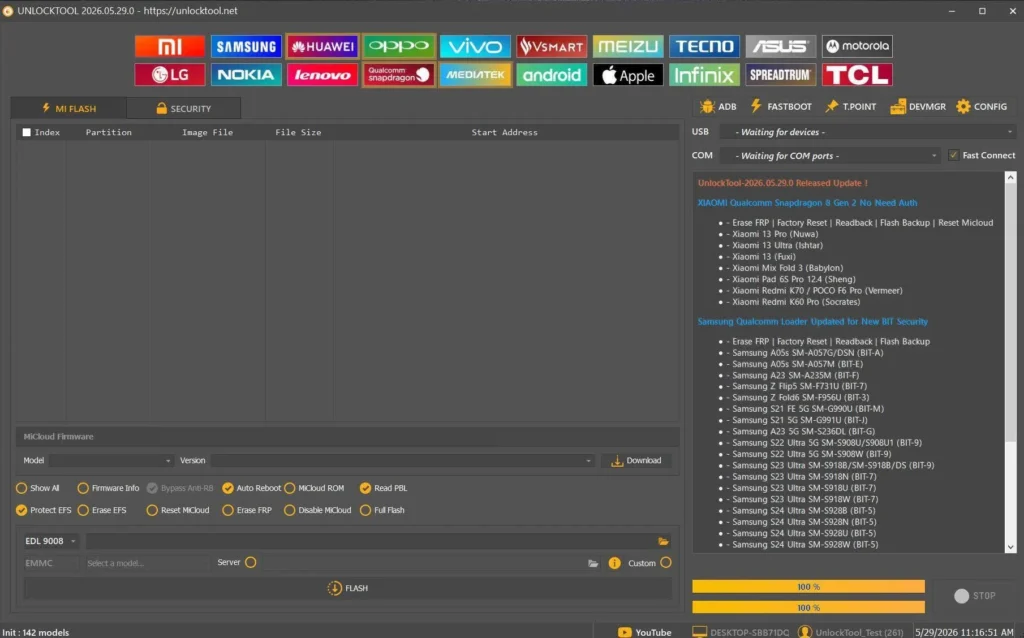Expand the USB devices dropdown

coord(867,132)
